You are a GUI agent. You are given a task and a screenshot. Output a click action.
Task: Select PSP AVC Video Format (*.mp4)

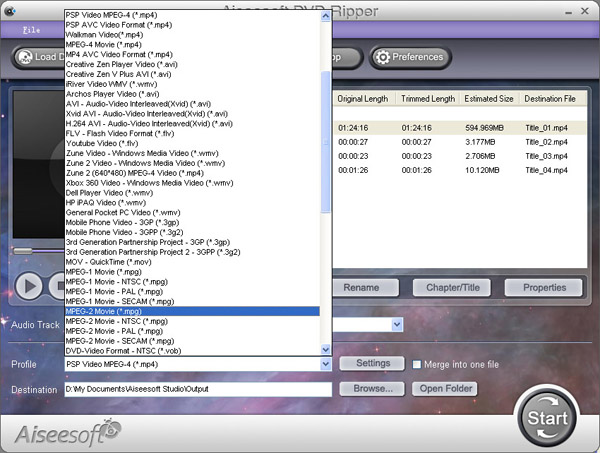pyautogui.click(x=192, y=25)
